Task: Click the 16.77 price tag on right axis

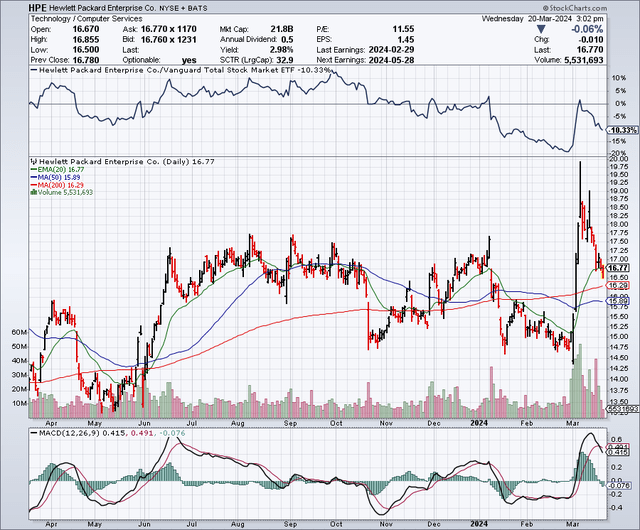Action: [x=618, y=268]
